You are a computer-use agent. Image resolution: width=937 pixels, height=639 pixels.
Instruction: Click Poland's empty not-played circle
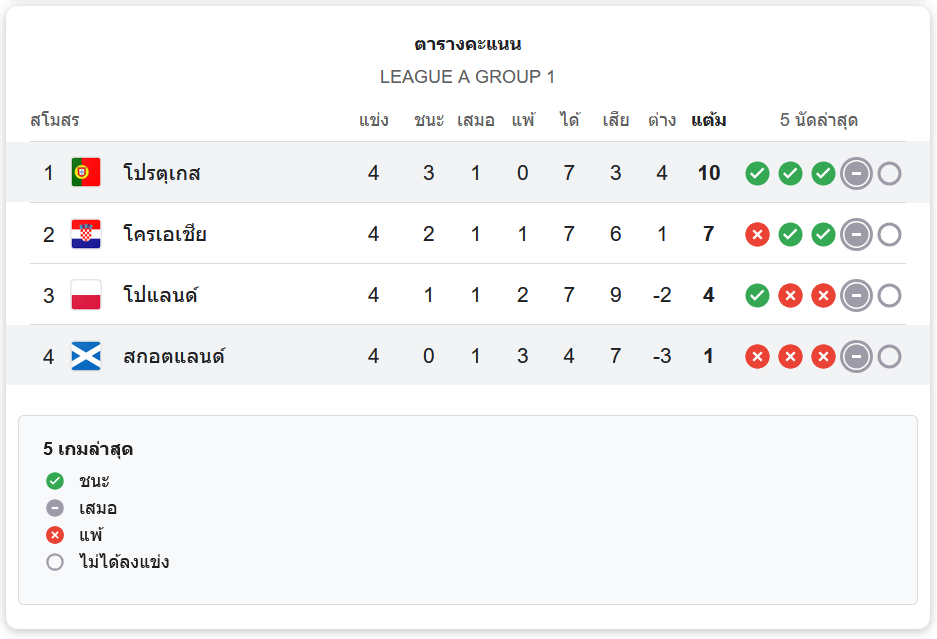pyautogui.click(x=889, y=296)
